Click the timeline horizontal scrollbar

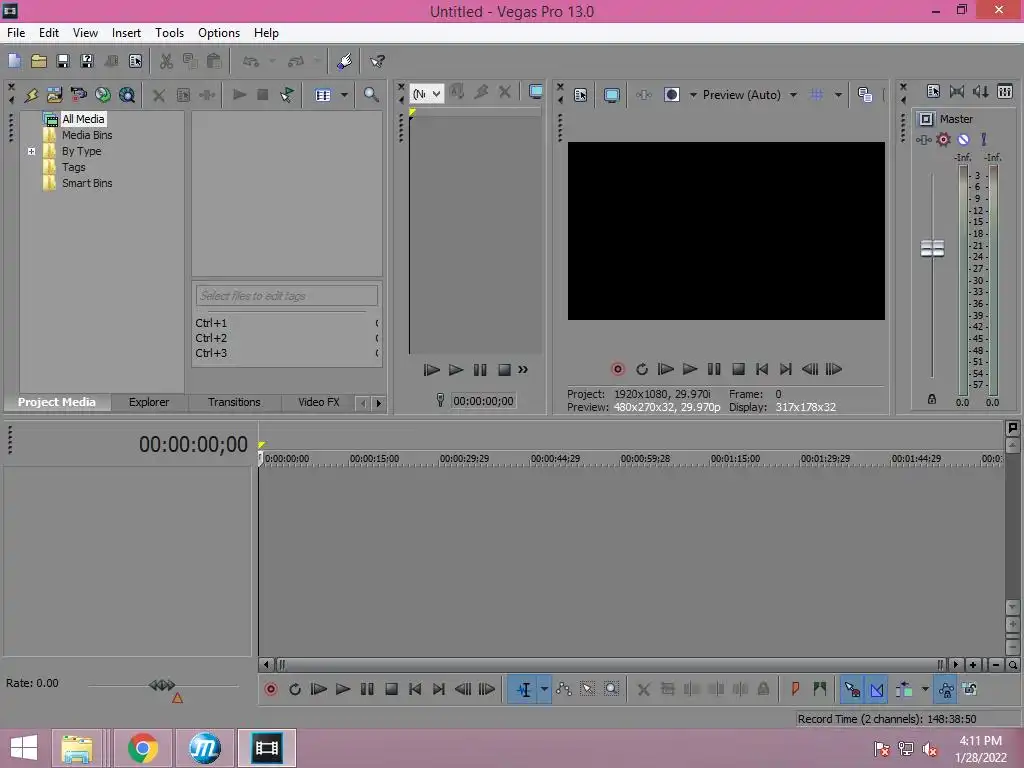click(611, 665)
